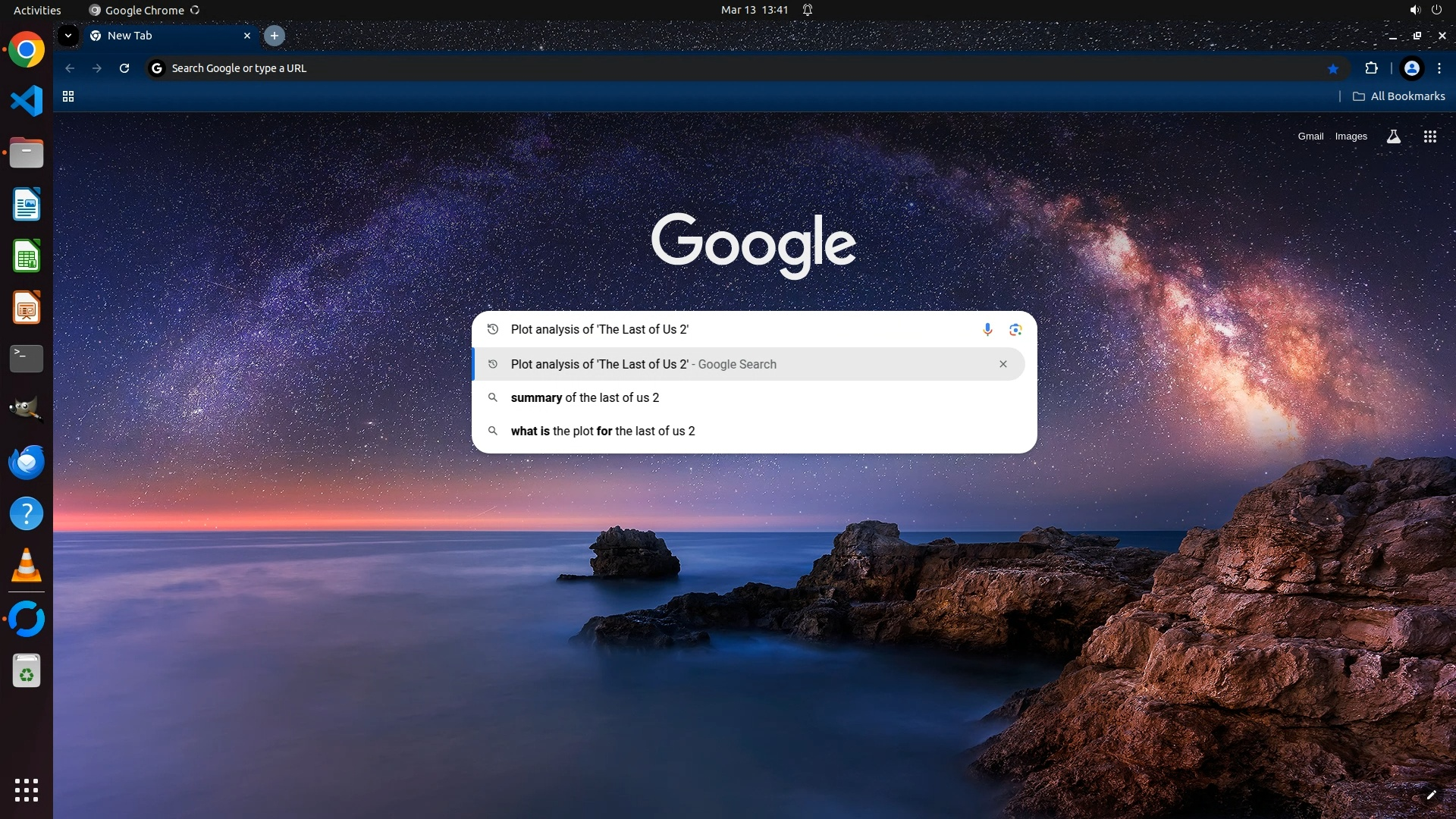Screen dimensions: 1456x819
Task: Open the tab groups grid icon
Action: [x=68, y=96]
